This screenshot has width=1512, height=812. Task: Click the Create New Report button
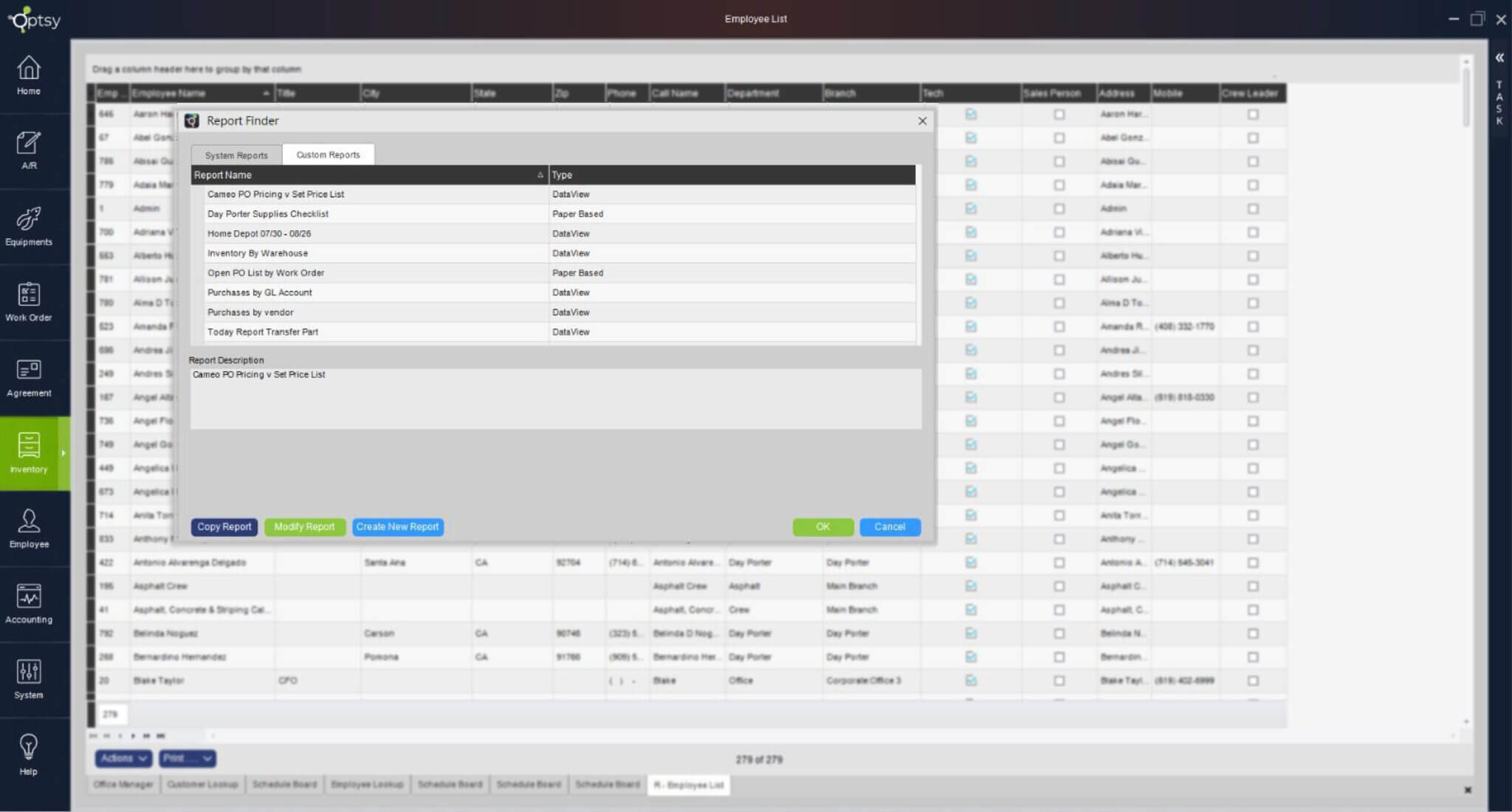click(398, 527)
